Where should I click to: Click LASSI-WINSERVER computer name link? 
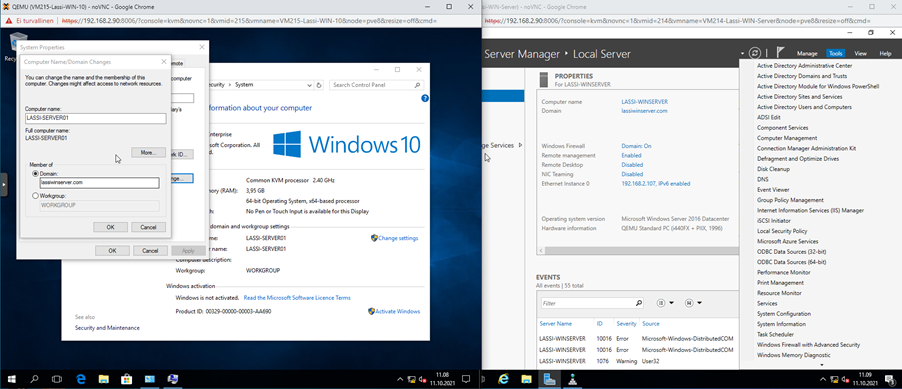coord(644,101)
